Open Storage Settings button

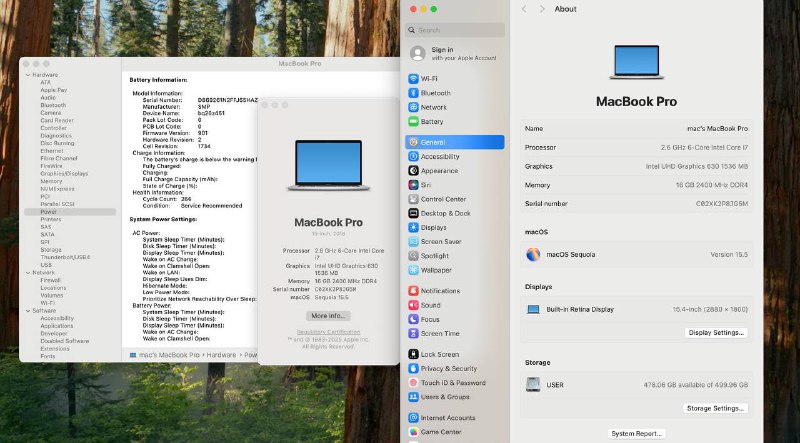tap(715, 408)
